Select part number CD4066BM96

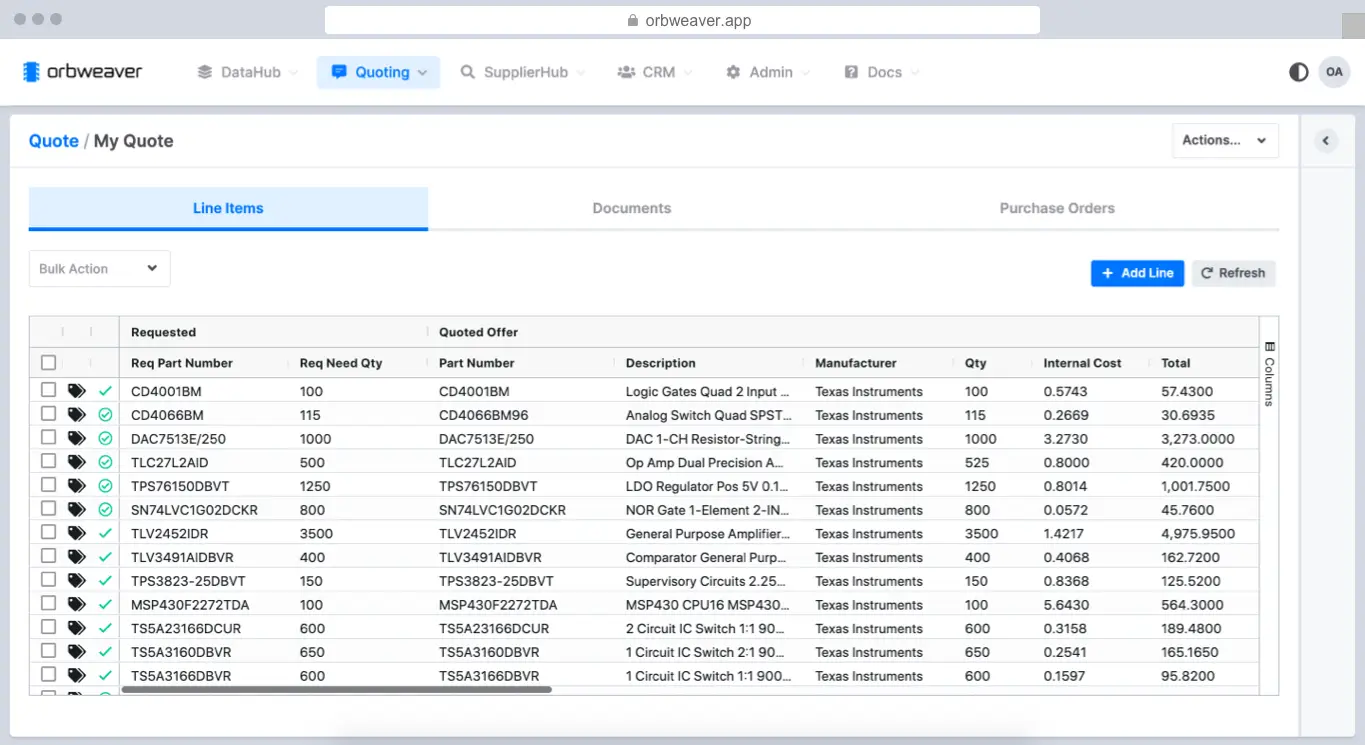click(484, 415)
